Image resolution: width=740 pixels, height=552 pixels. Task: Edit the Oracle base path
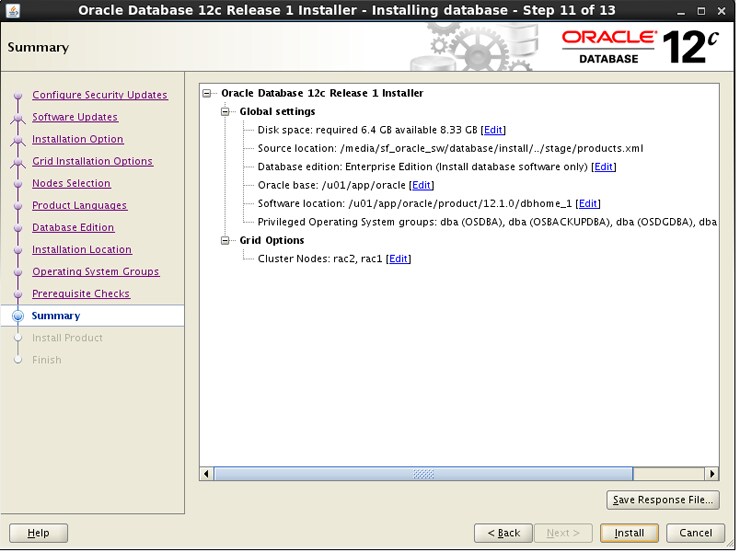421,185
